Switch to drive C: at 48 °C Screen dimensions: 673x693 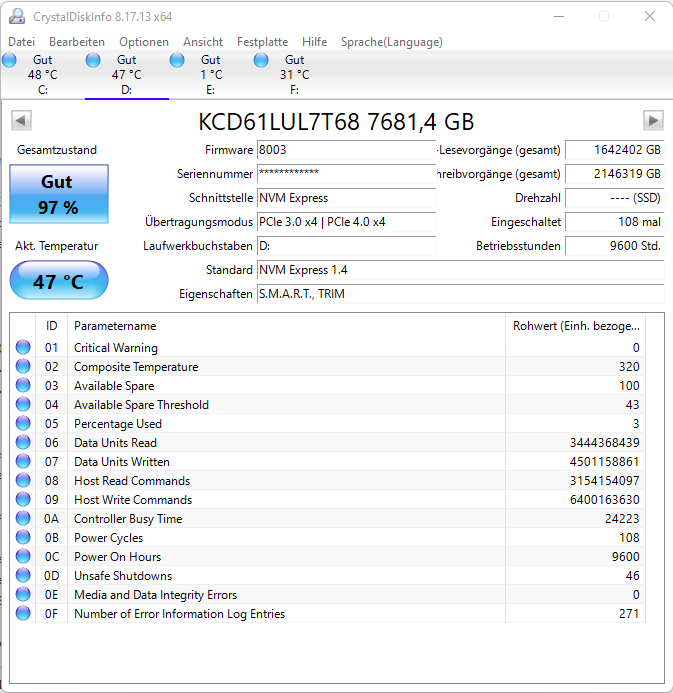click(x=42, y=75)
